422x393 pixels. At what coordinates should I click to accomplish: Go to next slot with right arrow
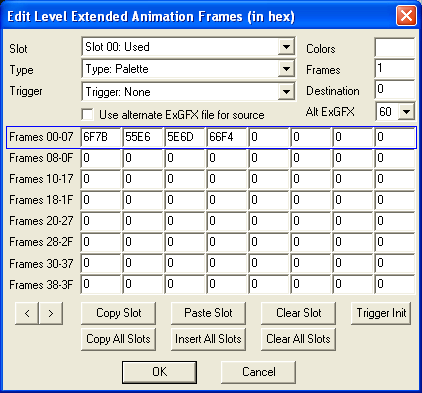pyautogui.click(x=51, y=313)
